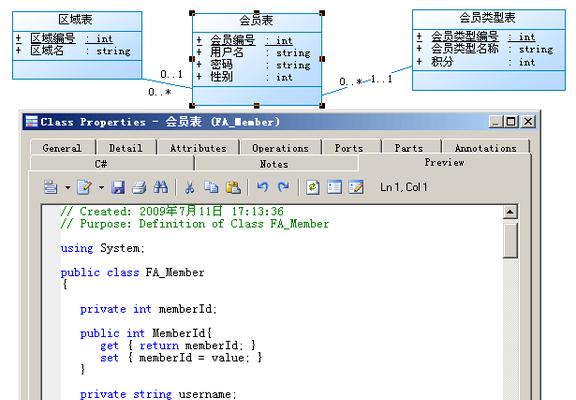Click the Redo arrow icon
The width and height of the screenshot is (576, 400).
click(x=283, y=187)
